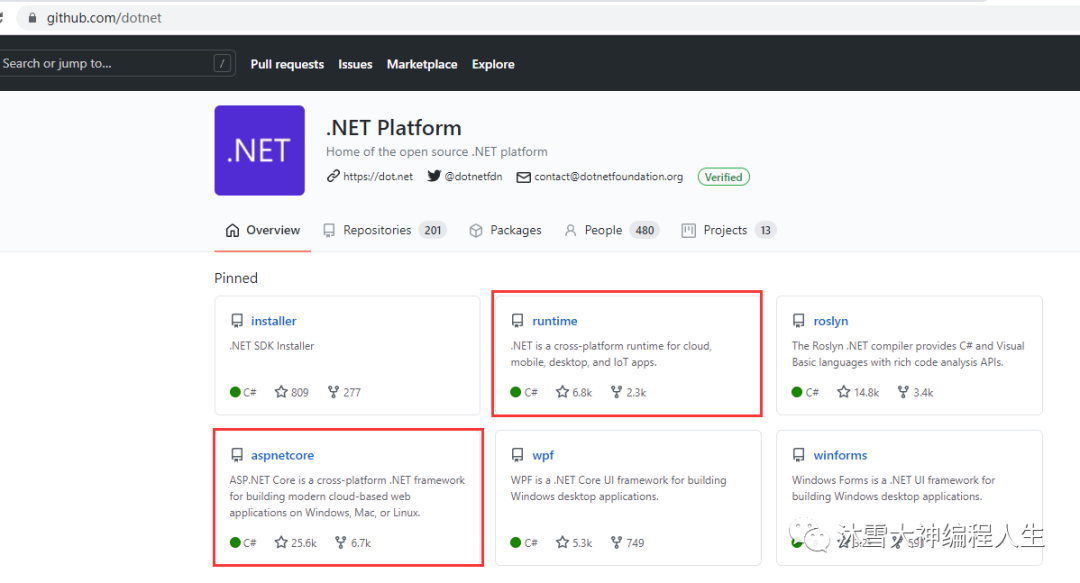Click aspnetcore's 25.6k star icon
Viewport: 1080px width, 583px height.
pos(280,542)
